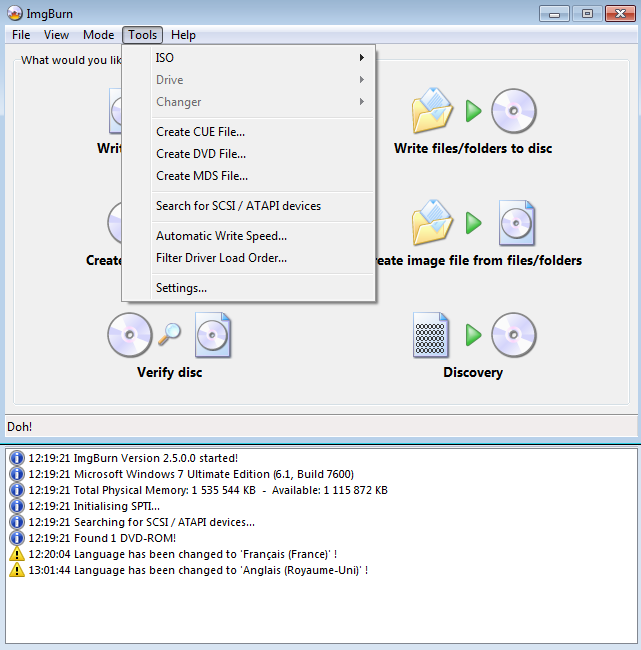Image resolution: width=641 pixels, height=650 pixels.
Task: Click info icon beside Total Physical Memory entry
Action: tap(17, 490)
